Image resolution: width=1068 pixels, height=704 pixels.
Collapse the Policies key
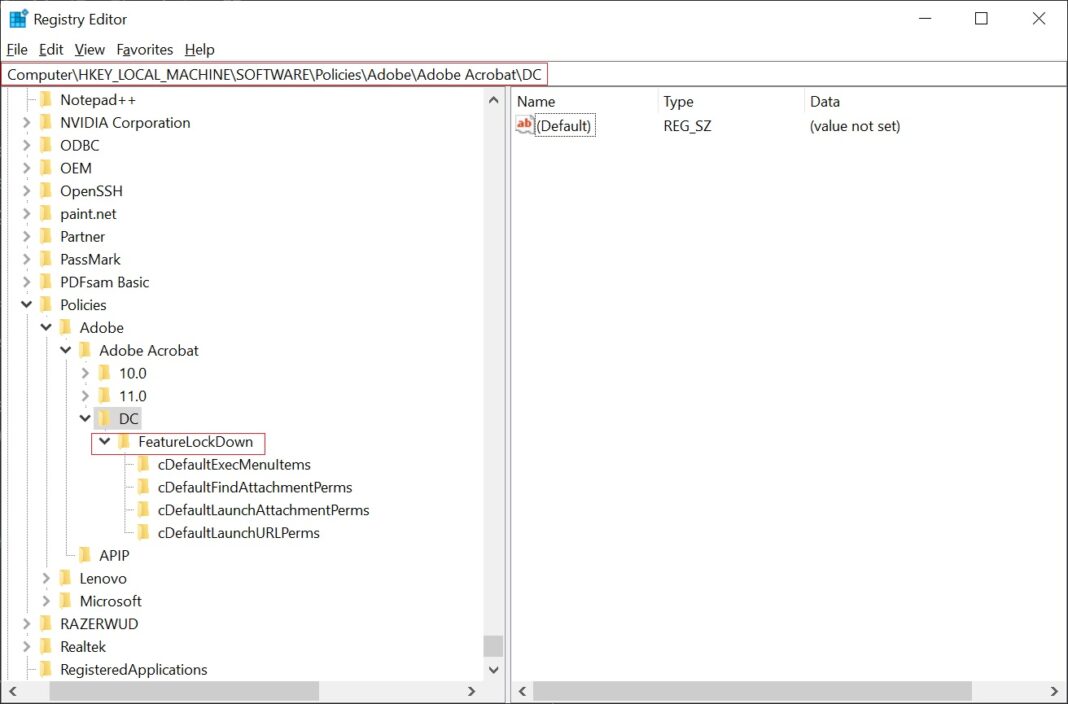coord(26,305)
